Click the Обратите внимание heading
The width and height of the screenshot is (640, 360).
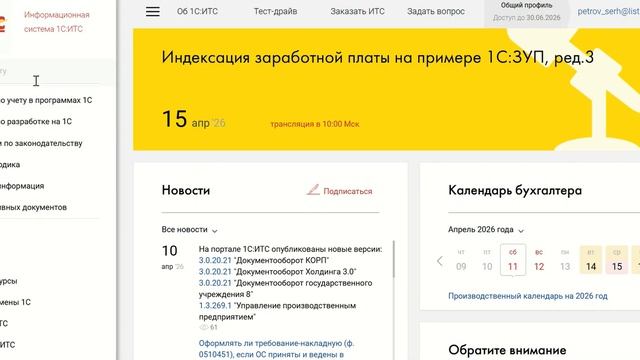click(x=507, y=350)
